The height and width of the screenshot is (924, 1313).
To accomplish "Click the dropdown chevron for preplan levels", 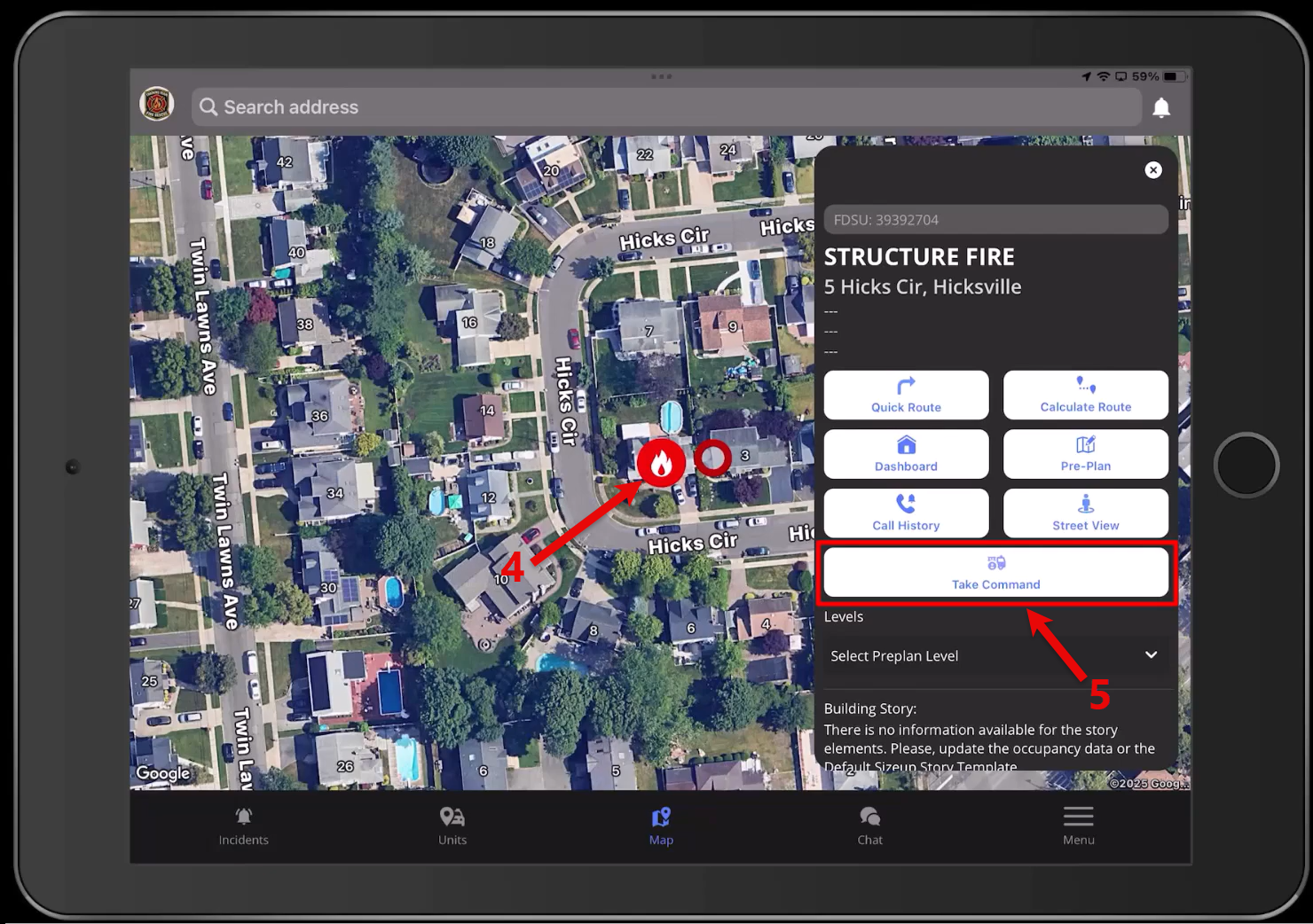I will click(1151, 655).
